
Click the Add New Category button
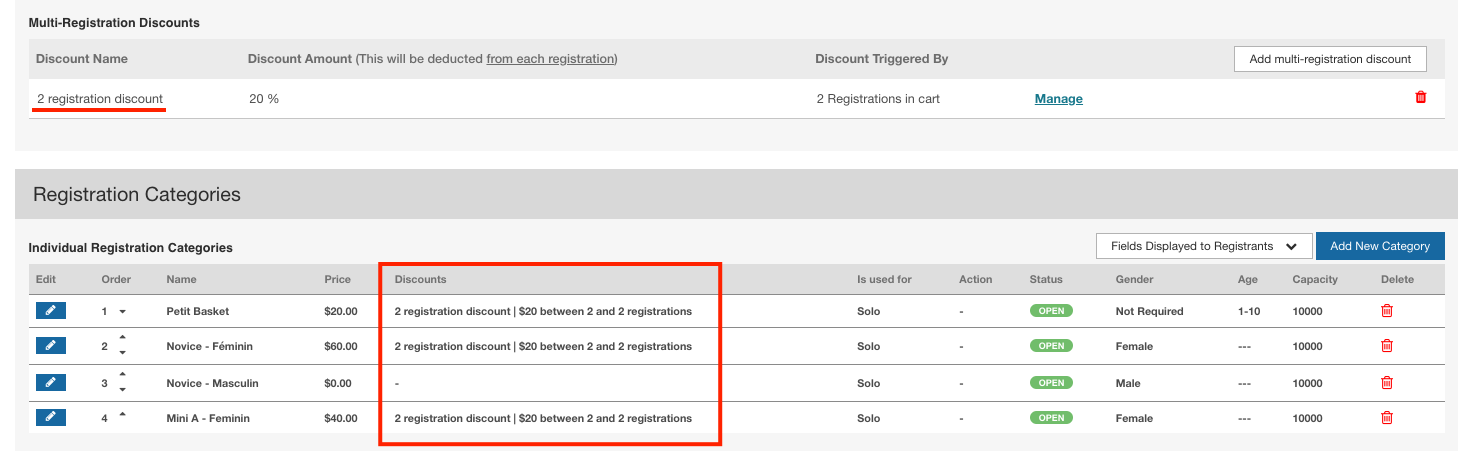pos(1379,246)
